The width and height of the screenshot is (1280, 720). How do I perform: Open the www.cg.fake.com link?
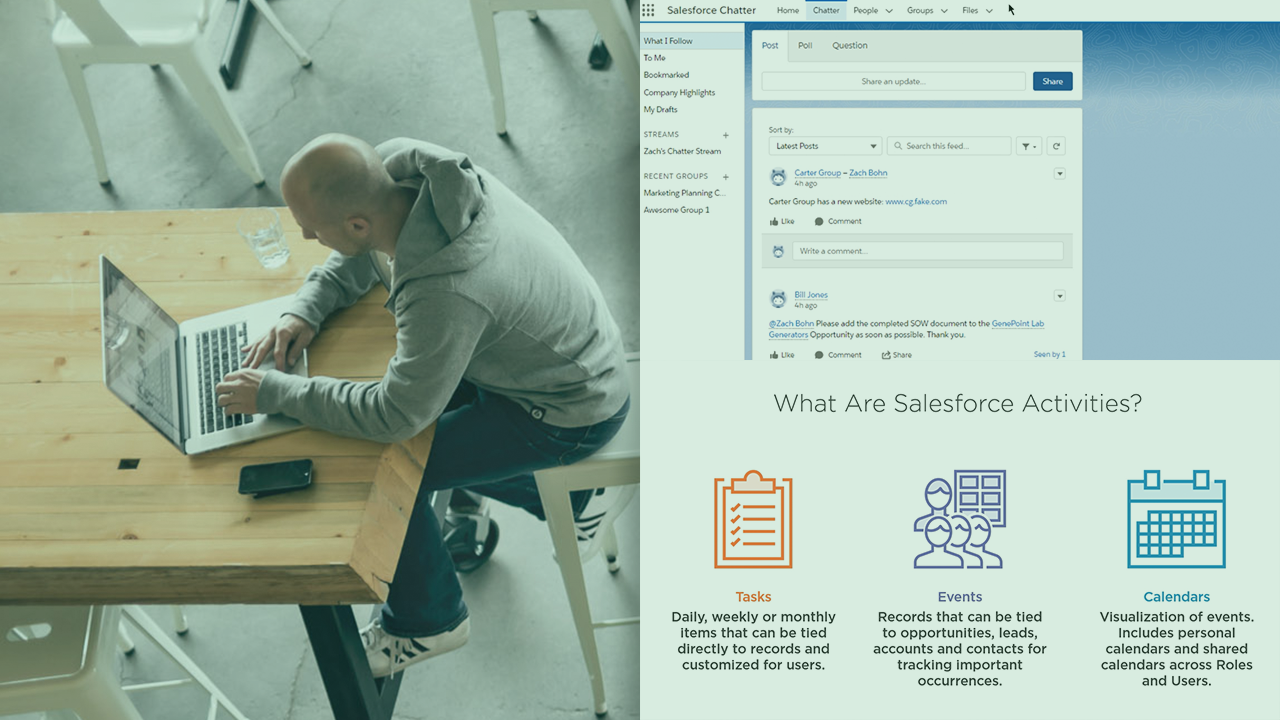[916, 201]
